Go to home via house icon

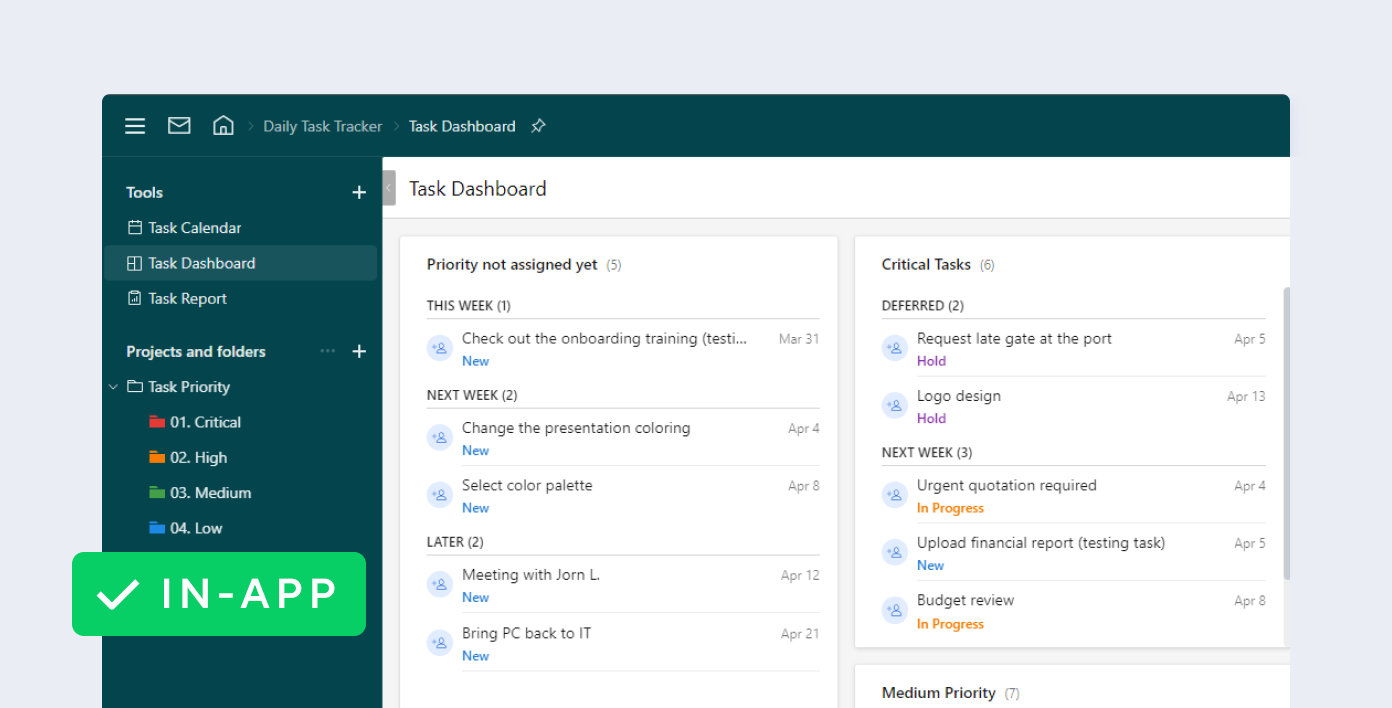point(223,126)
